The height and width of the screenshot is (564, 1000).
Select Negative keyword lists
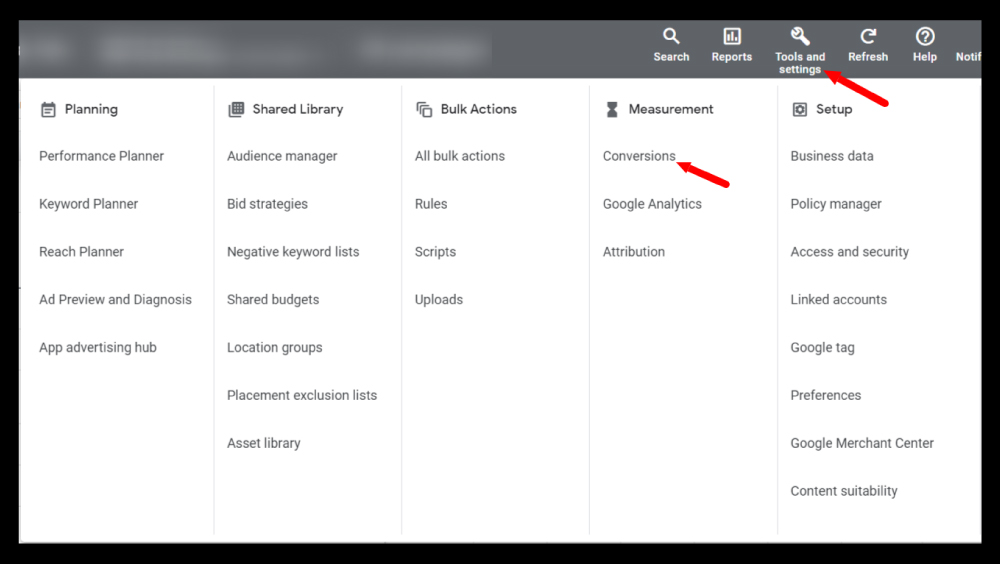(x=293, y=252)
